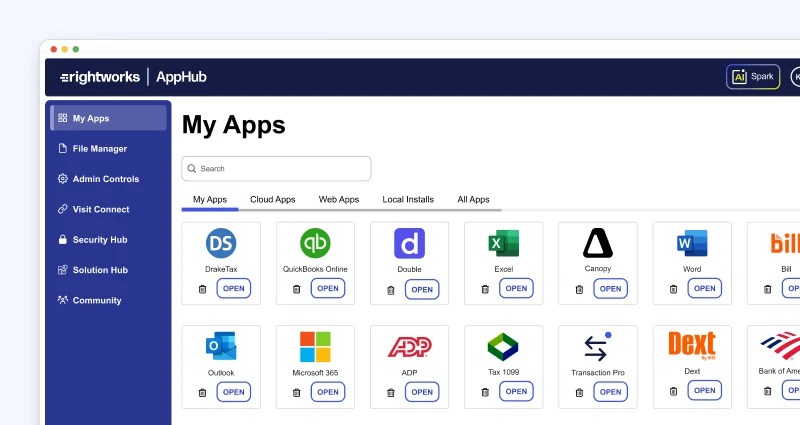This screenshot has height=425, width=800.
Task: Switch to the Cloud Apps tab
Action: (x=272, y=199)
